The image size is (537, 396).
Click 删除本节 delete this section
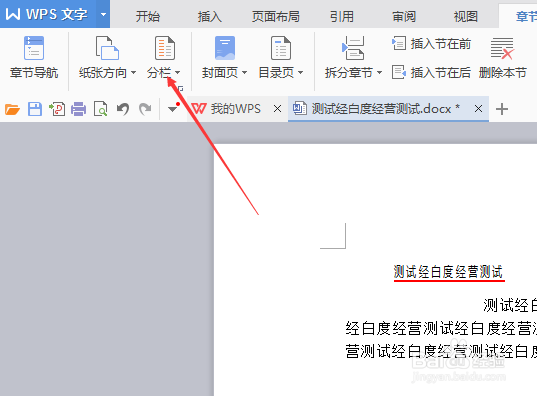(502, 58)
